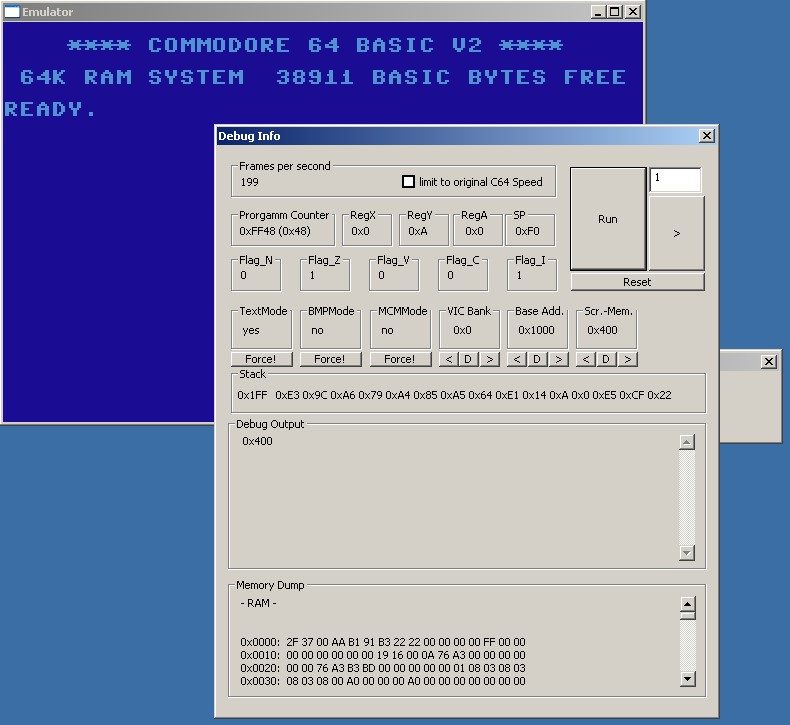This screenshot has height=725, width=790.
Task: Click the single step > button beside Run
Action: tap(676, 233)
